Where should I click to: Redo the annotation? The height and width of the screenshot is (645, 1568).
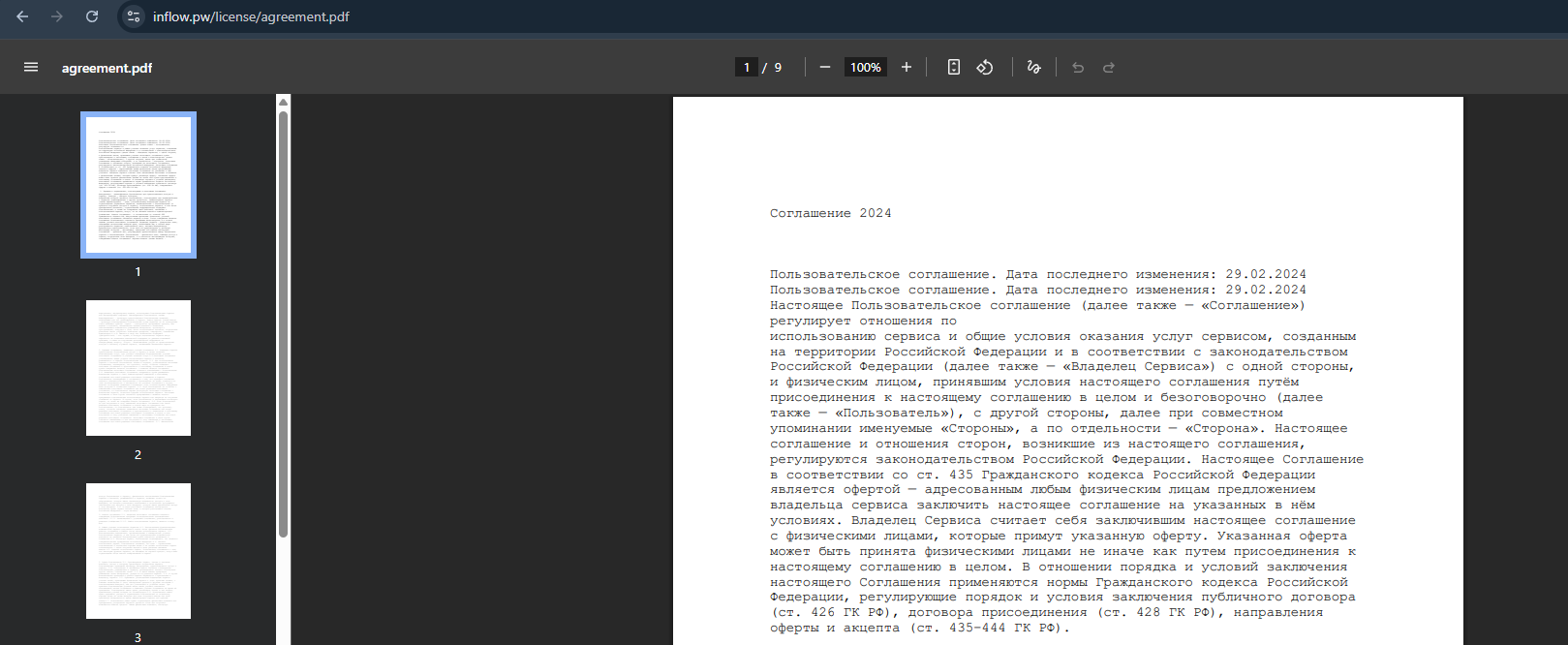pos(1109,67)
